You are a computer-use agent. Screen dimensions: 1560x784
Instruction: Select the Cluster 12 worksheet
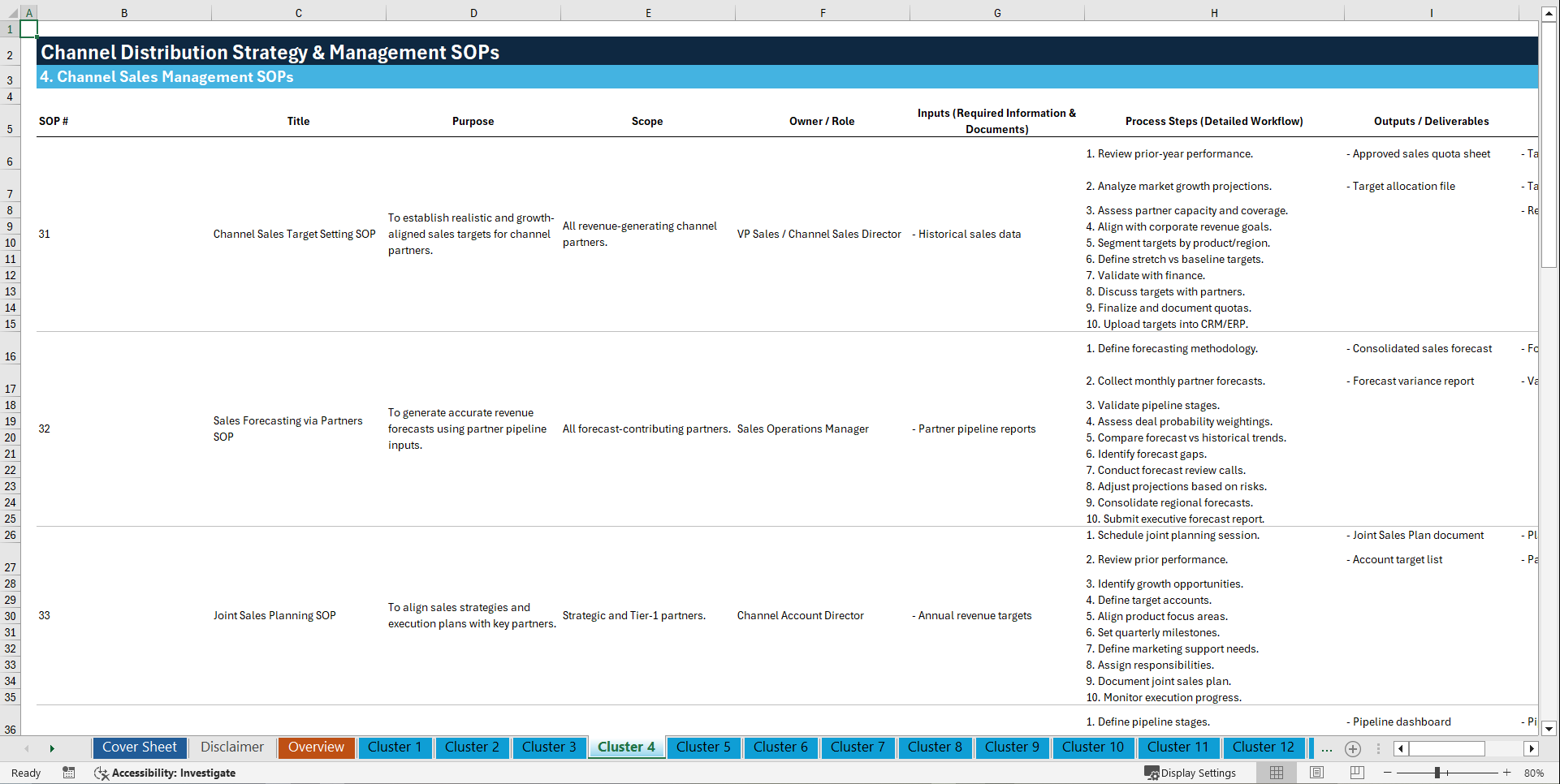1264,747
